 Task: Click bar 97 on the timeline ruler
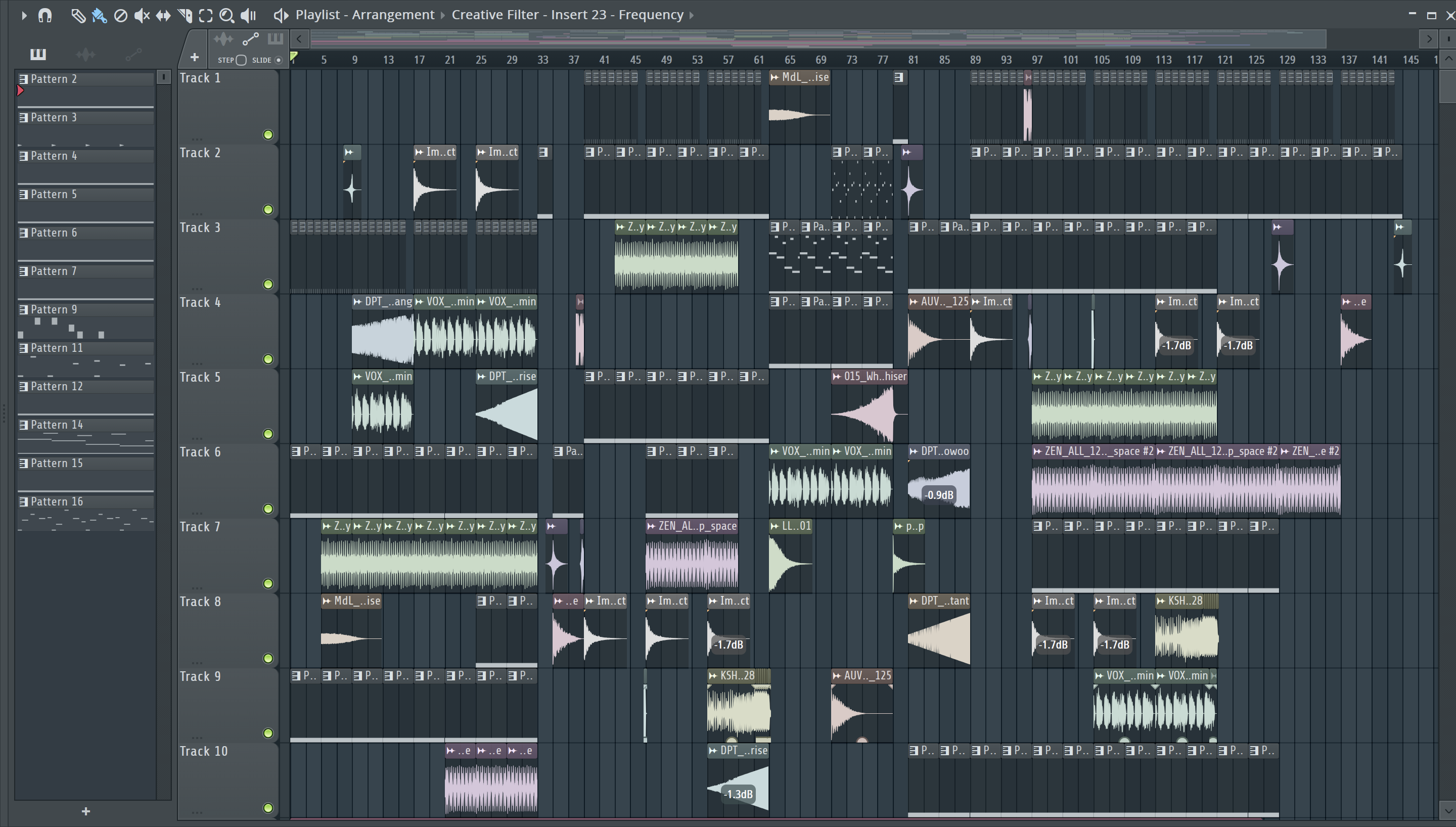tap(1037, 60)
